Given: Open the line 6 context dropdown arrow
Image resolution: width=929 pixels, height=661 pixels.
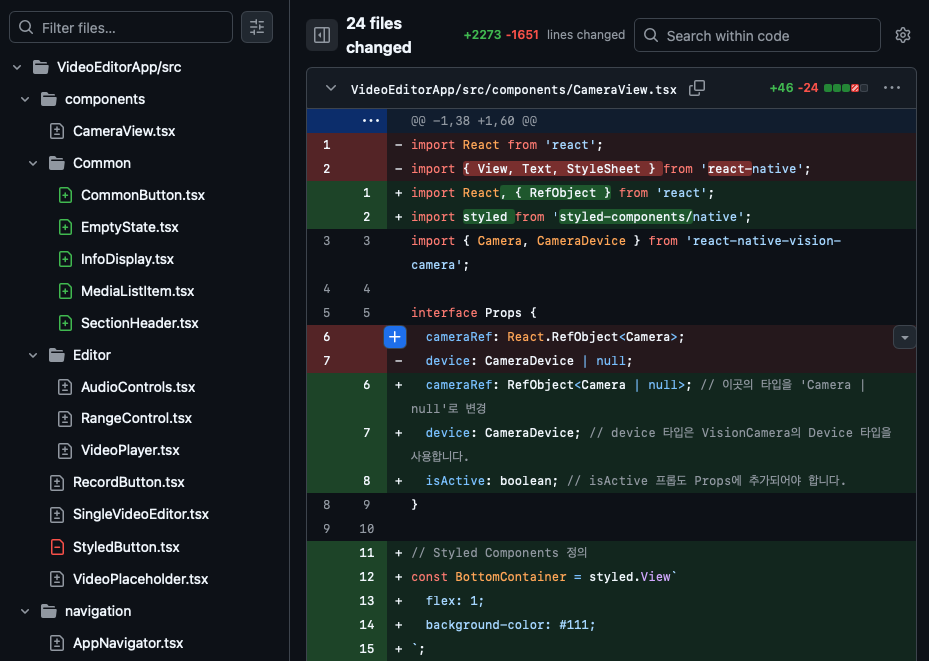Looking at the screenshot, I should (x=904, y=337).
